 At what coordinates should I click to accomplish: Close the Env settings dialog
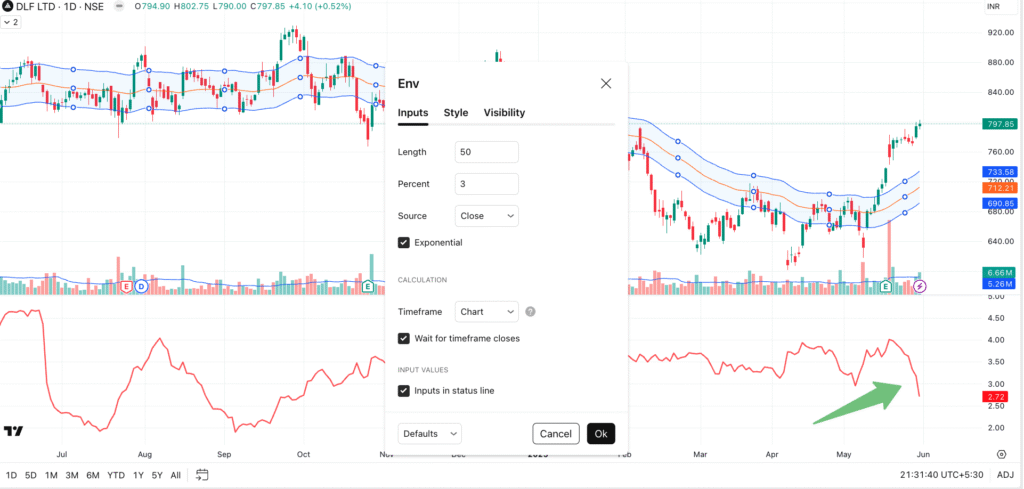606,83
